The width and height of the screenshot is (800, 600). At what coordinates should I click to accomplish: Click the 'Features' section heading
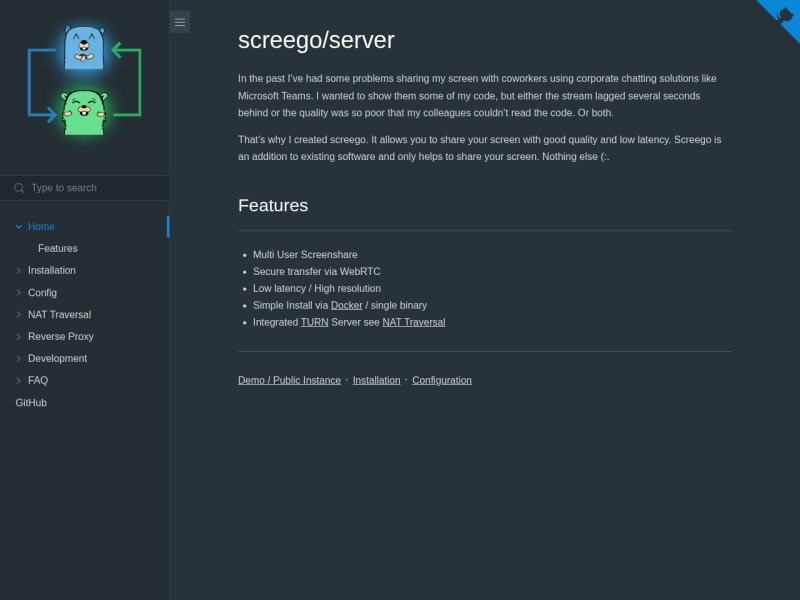[273, 205]
